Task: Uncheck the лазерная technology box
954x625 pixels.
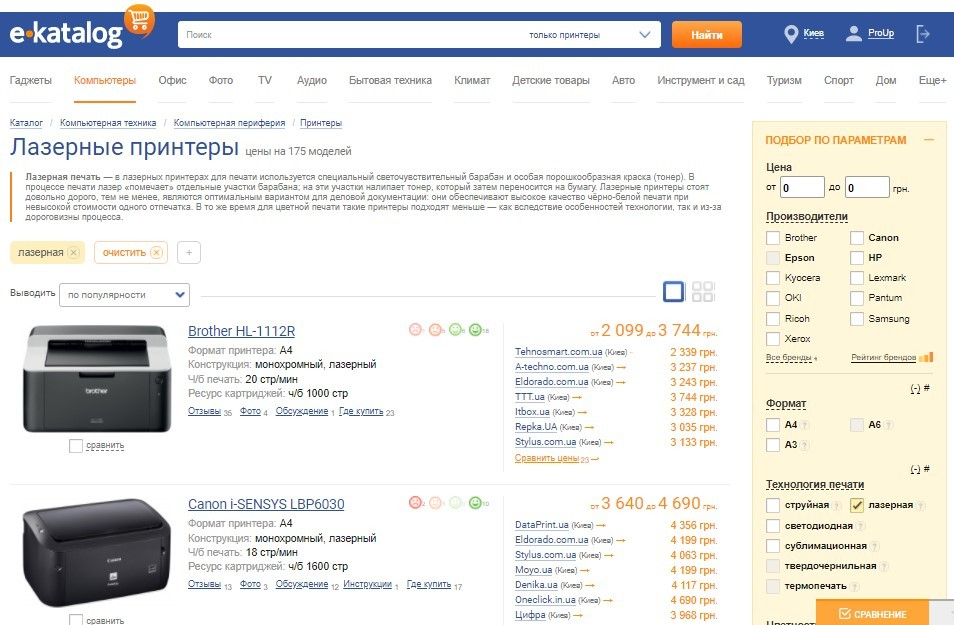Action: point(857,505)
